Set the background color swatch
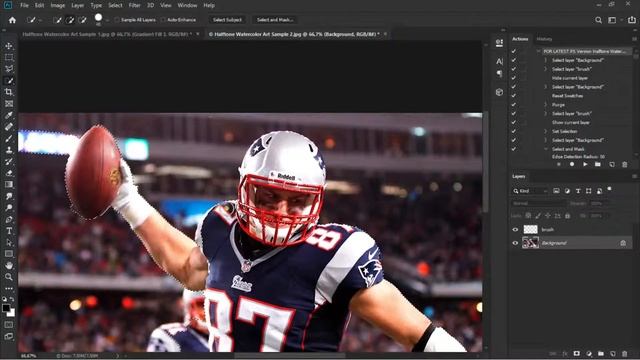Screen dimensions: 640x360 [11, 313]
